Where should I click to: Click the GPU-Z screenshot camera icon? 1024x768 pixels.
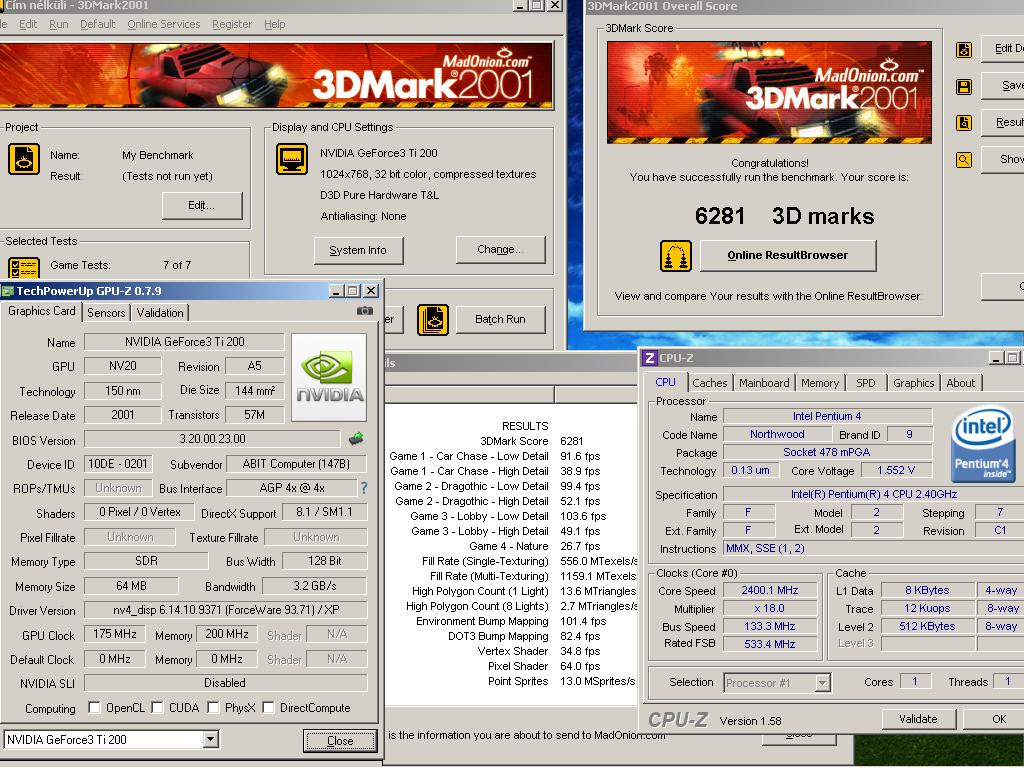[365, 311]
